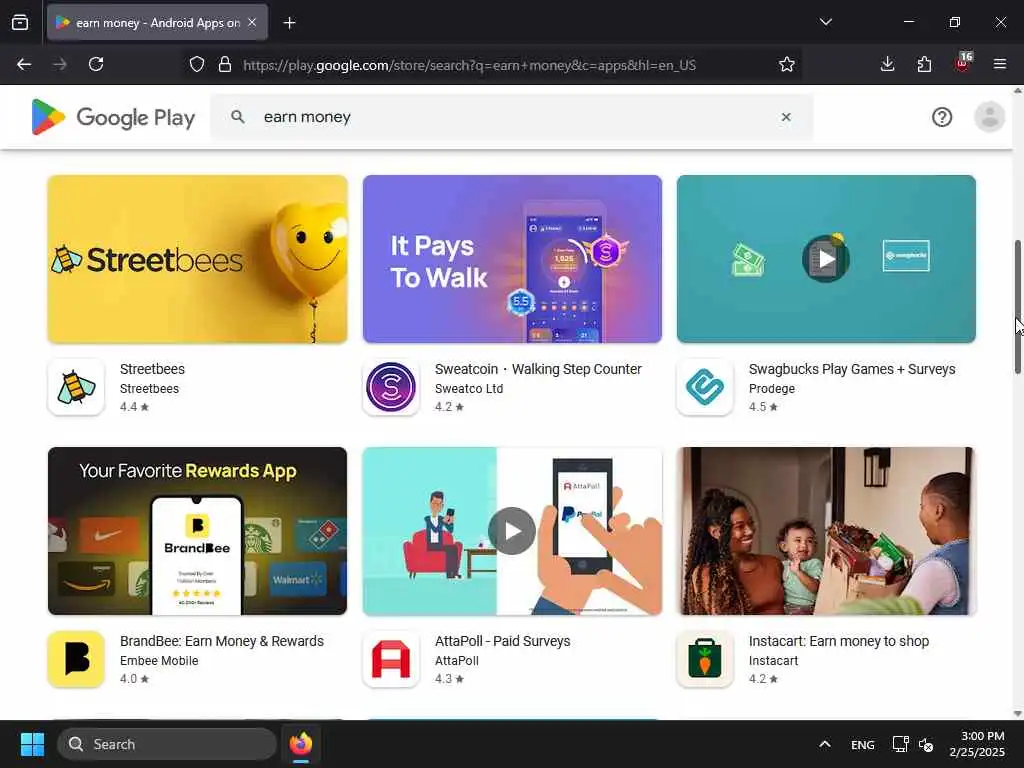
Task: Open the Firefox extensions menu
Action: (x=924, y=64)
